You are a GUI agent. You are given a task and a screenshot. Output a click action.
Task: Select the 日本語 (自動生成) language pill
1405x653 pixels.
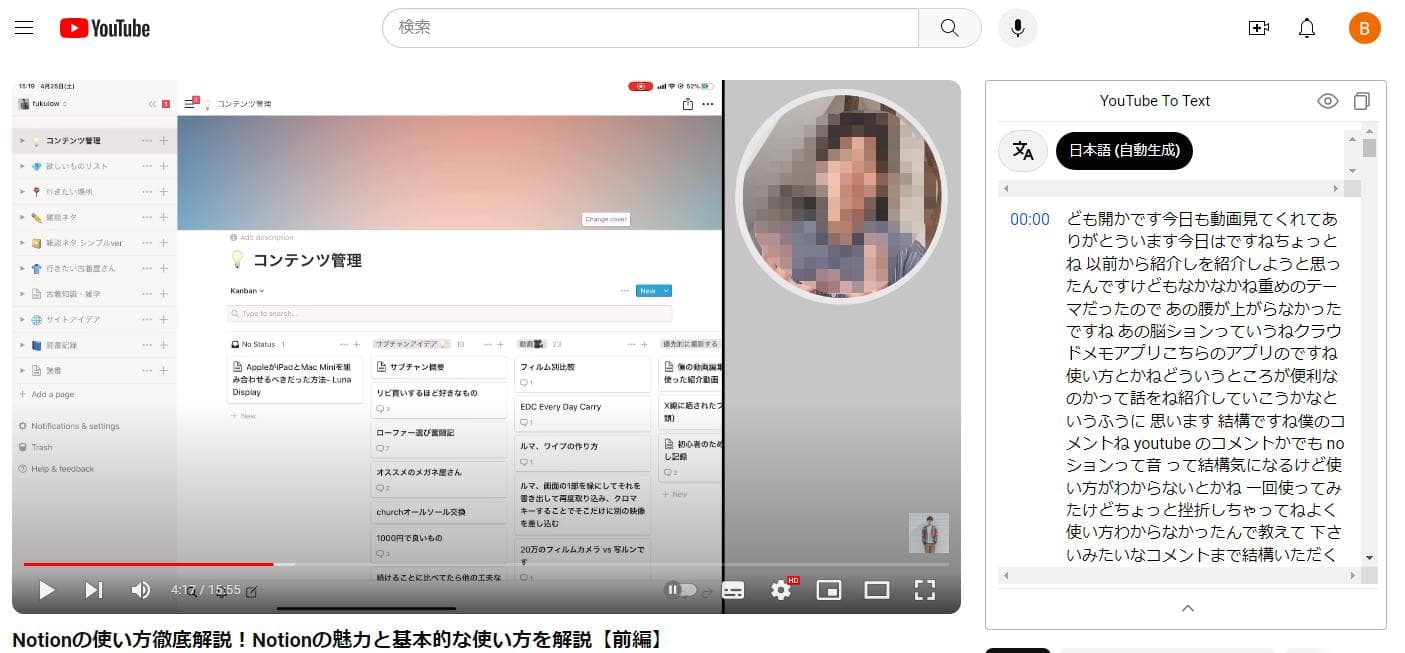coord(1124,151)
